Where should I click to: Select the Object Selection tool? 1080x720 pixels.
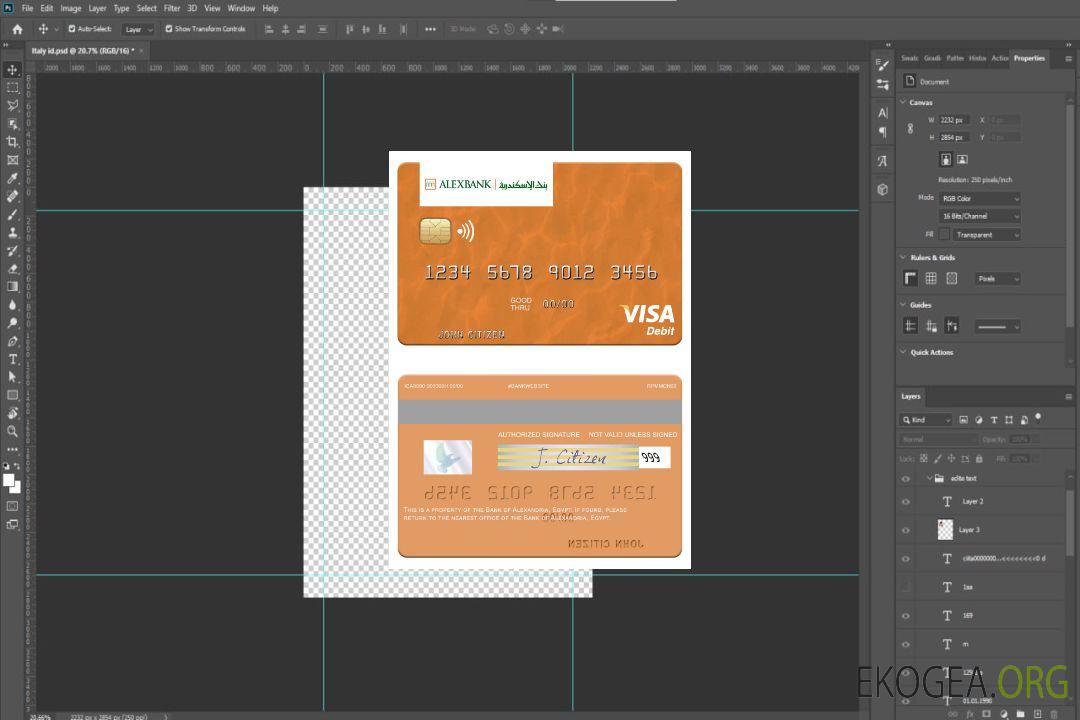point(12,124)
